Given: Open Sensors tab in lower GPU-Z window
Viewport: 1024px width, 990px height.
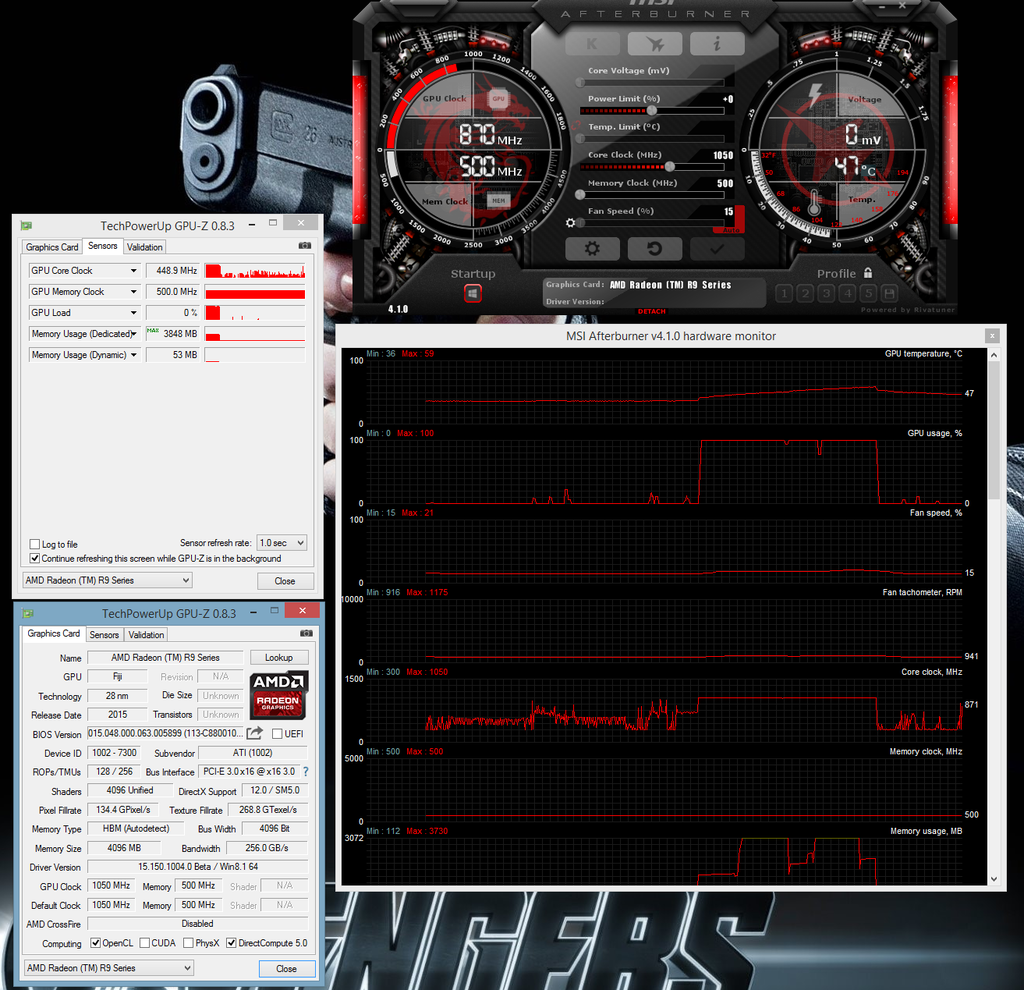Looking at the screenshot, I should click(x=104, y=635).
